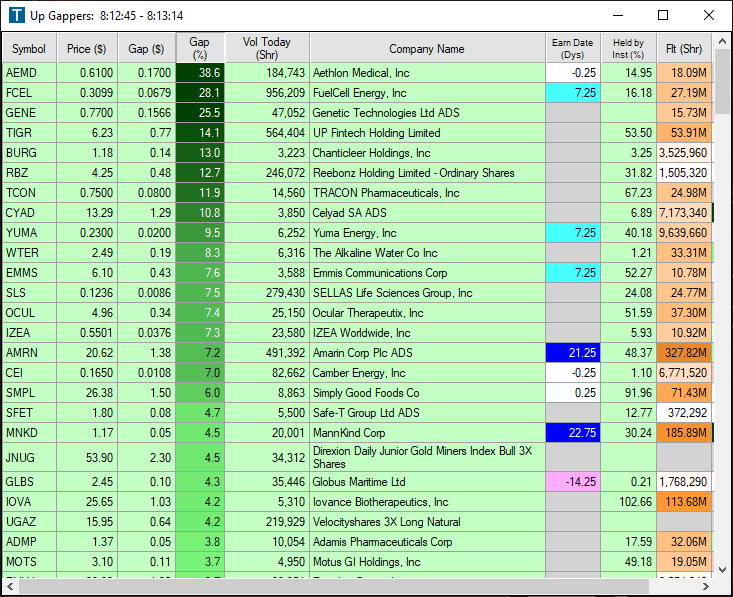Select the AMRN symbol cell
The image size is (733, 597).
click(29, 352)
